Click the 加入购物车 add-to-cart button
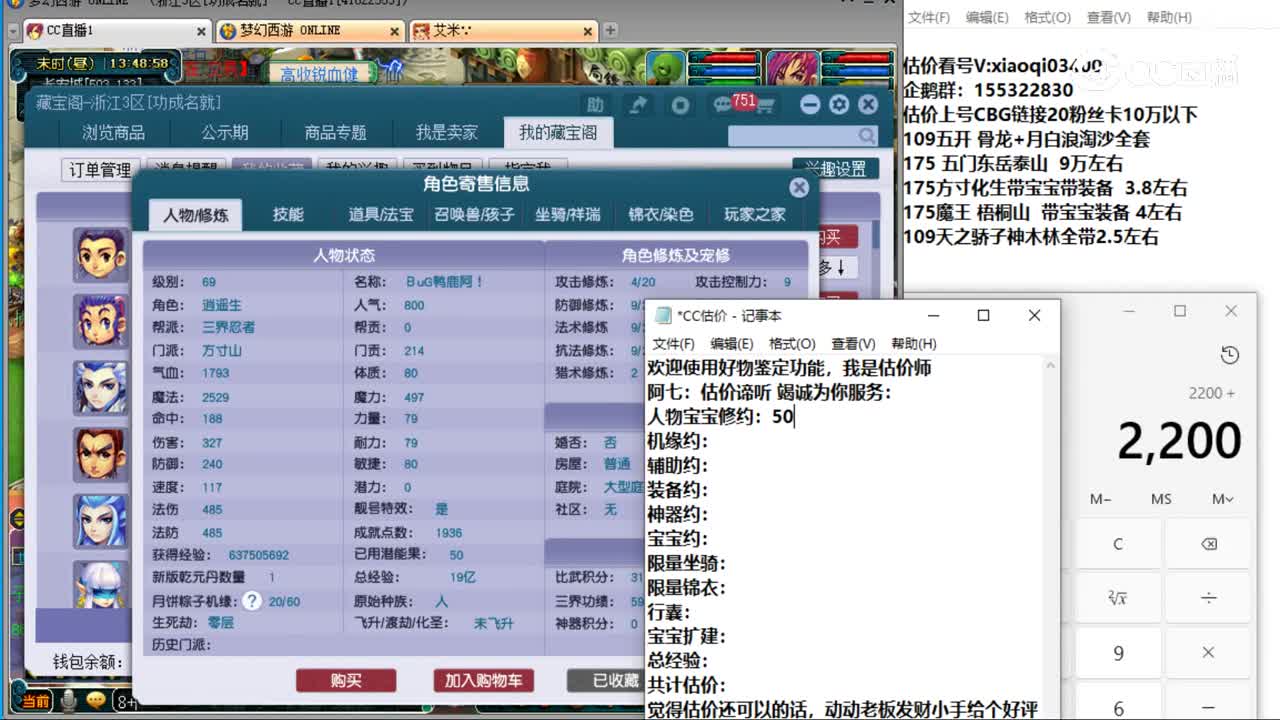The height and width of the screenshot is (720, 1280). pos(483,679)
